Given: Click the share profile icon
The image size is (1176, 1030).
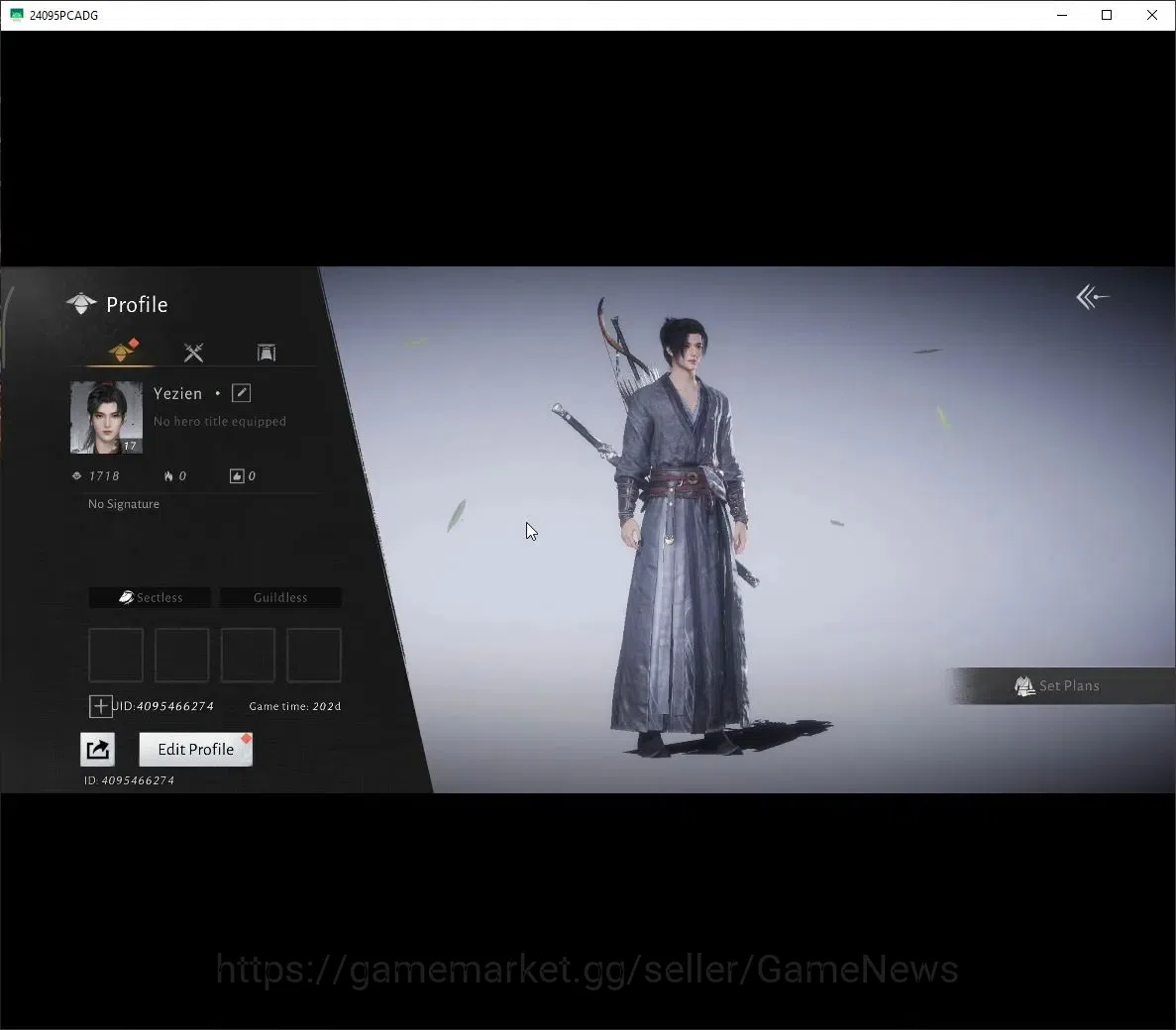Looking at the screenshot, I should click(97, 749).
